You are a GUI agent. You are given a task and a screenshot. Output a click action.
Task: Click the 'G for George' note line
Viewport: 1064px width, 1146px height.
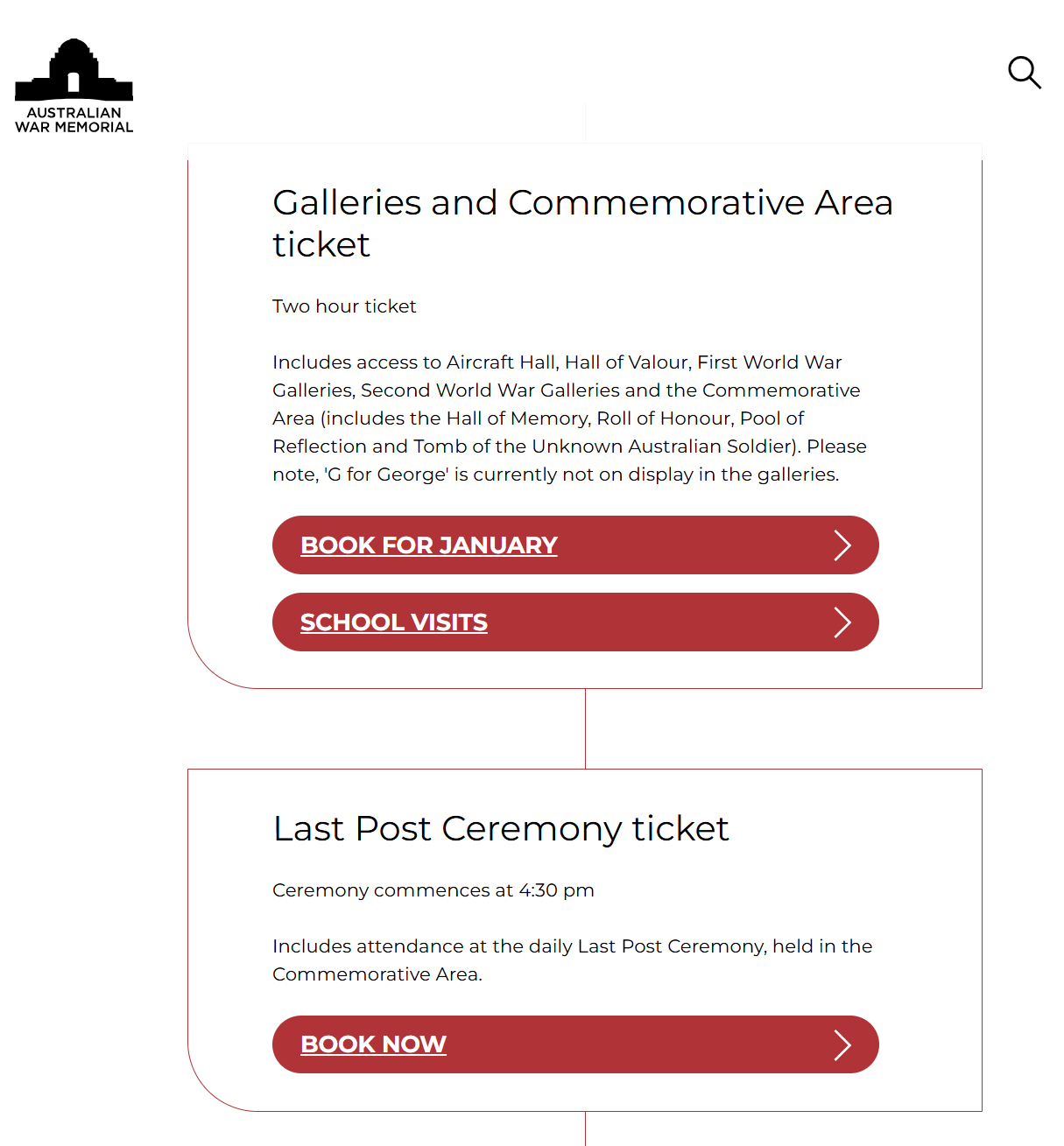(x=556, y=475)
